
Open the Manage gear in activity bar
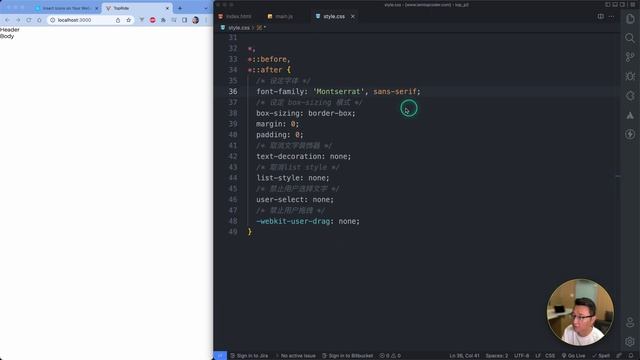pyautogui.click(x=630, y=341)
